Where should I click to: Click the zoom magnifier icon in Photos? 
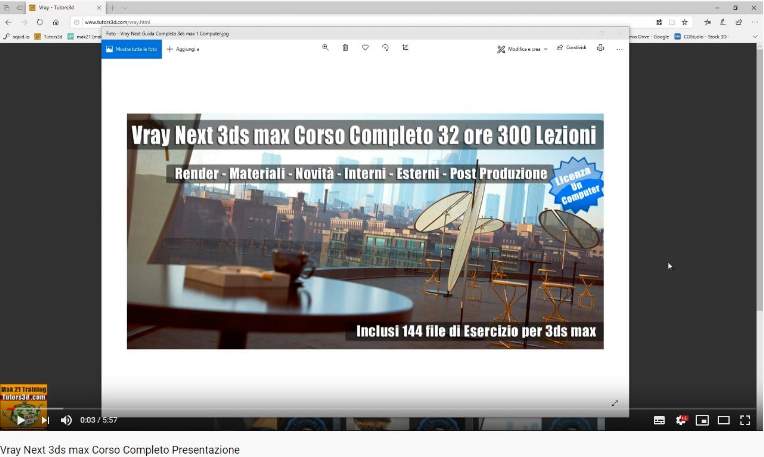(x=325, y=48)
